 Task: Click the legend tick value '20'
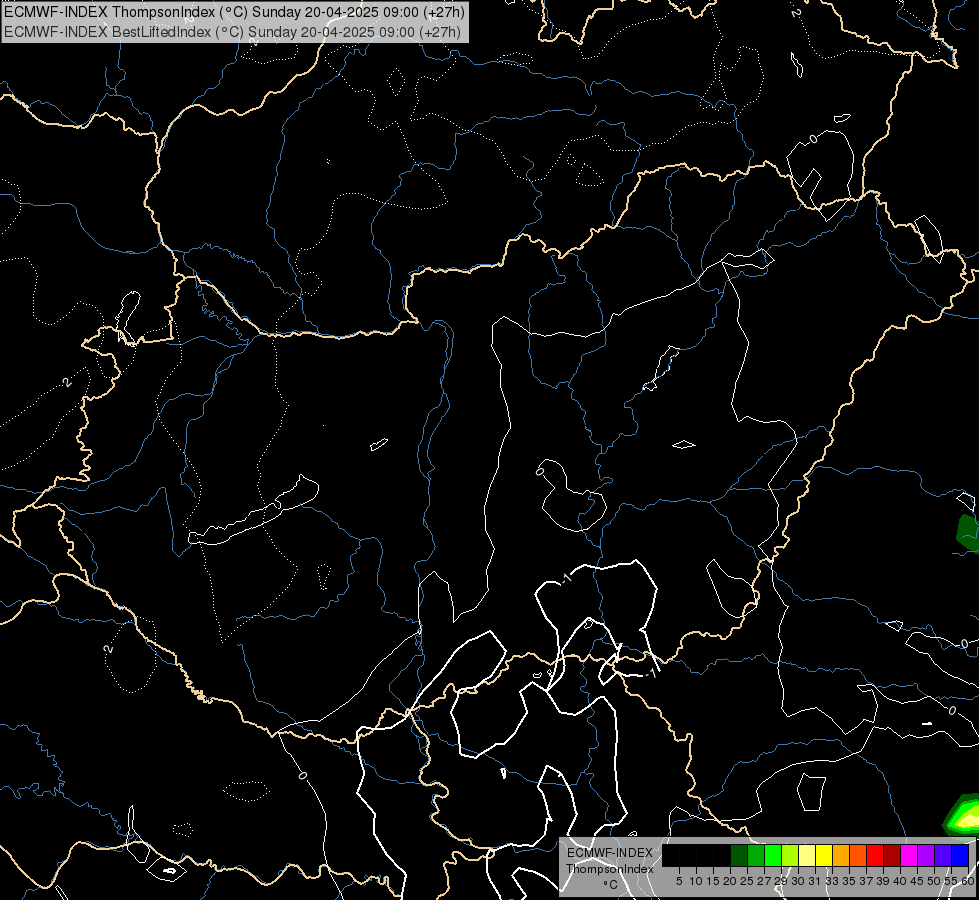(x=730, y=881)
